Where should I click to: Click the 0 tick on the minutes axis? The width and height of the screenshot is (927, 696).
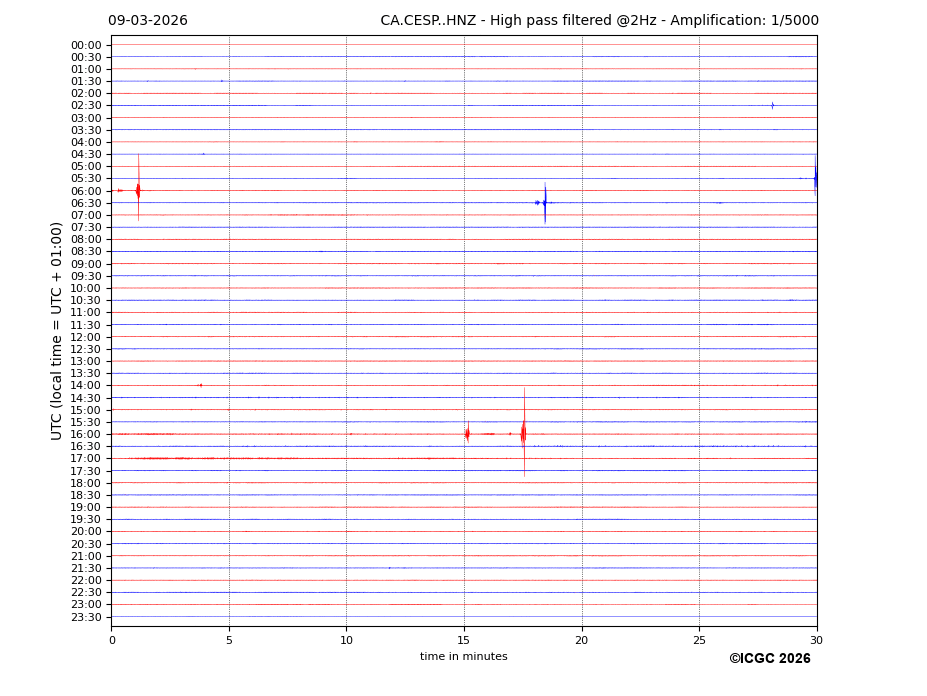click(x=112, y=640)
